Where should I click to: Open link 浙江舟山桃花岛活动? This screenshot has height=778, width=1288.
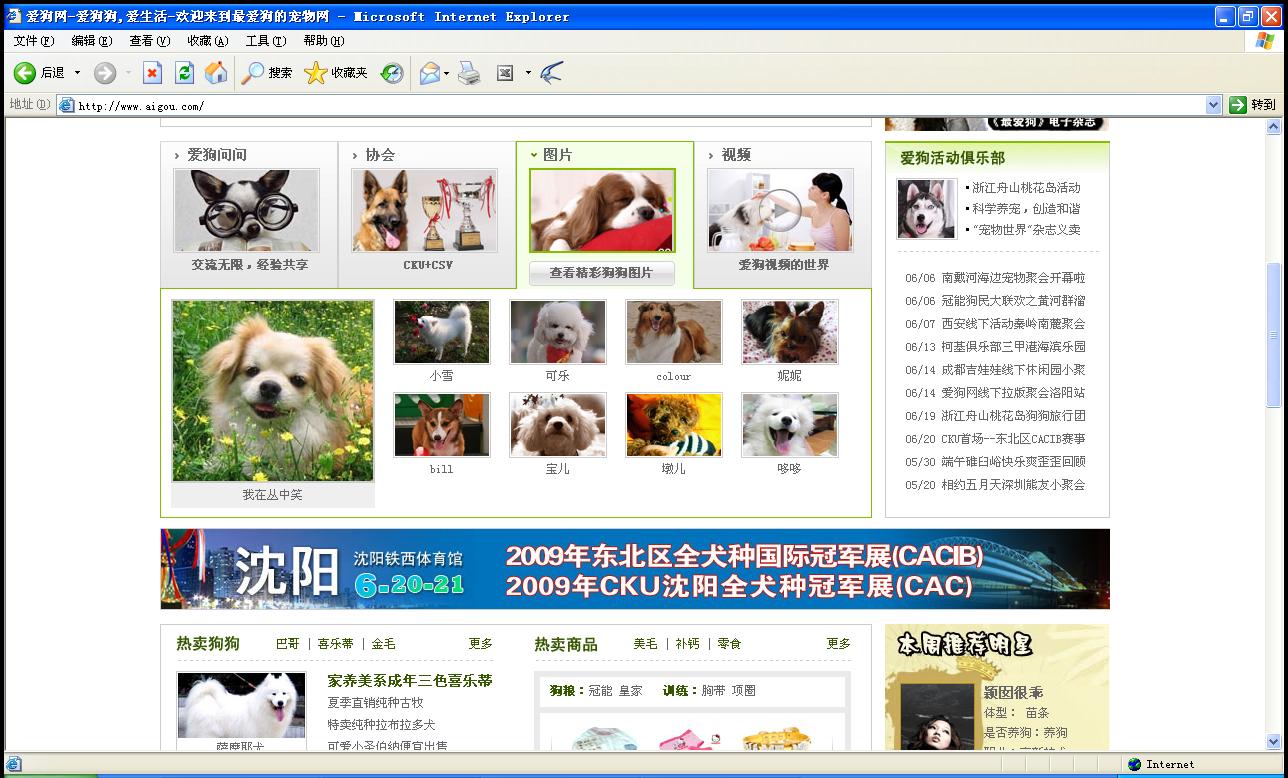1026,188
